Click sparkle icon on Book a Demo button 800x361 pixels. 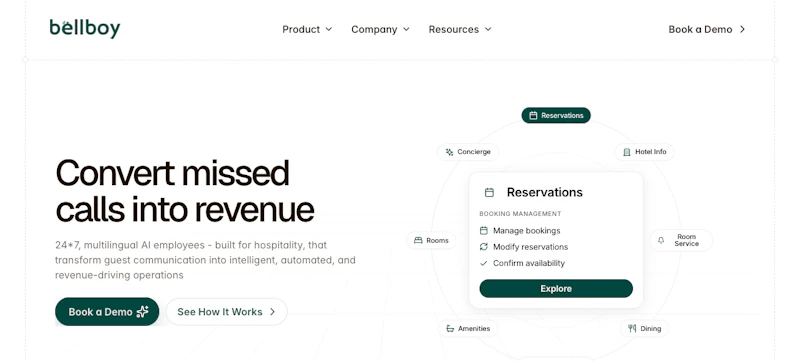[x=142, y=312]
